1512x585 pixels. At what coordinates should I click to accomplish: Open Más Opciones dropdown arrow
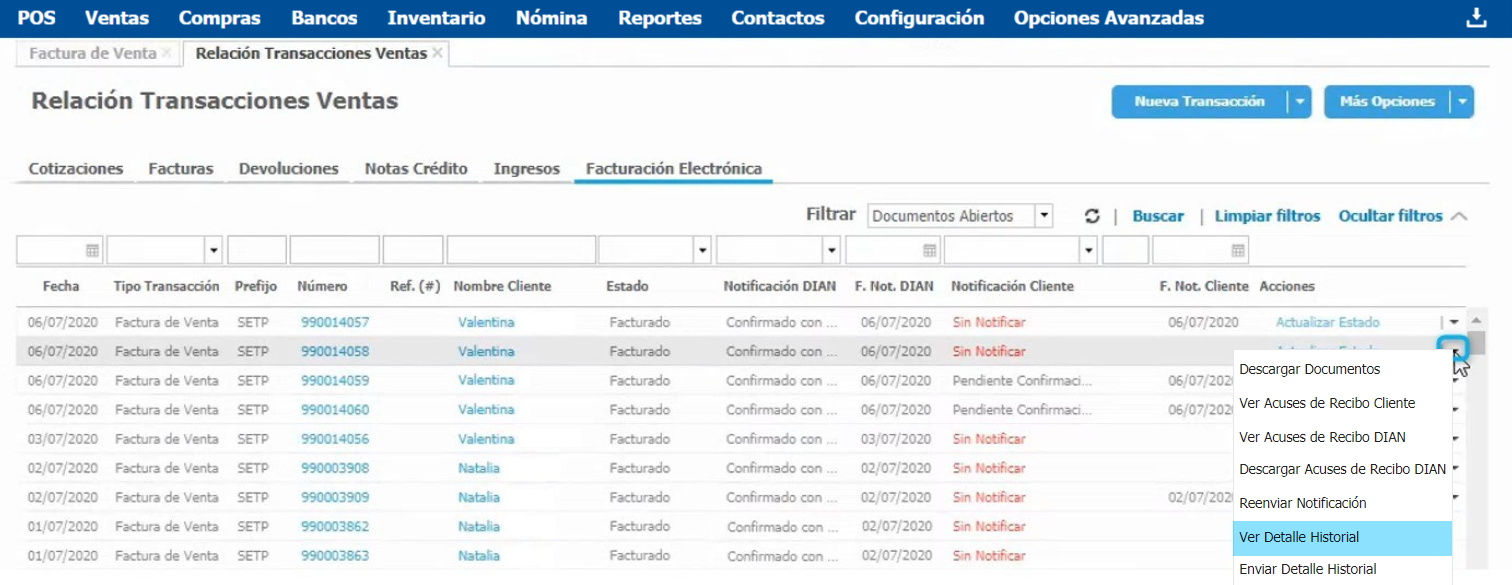click(x=1462, y=102)
